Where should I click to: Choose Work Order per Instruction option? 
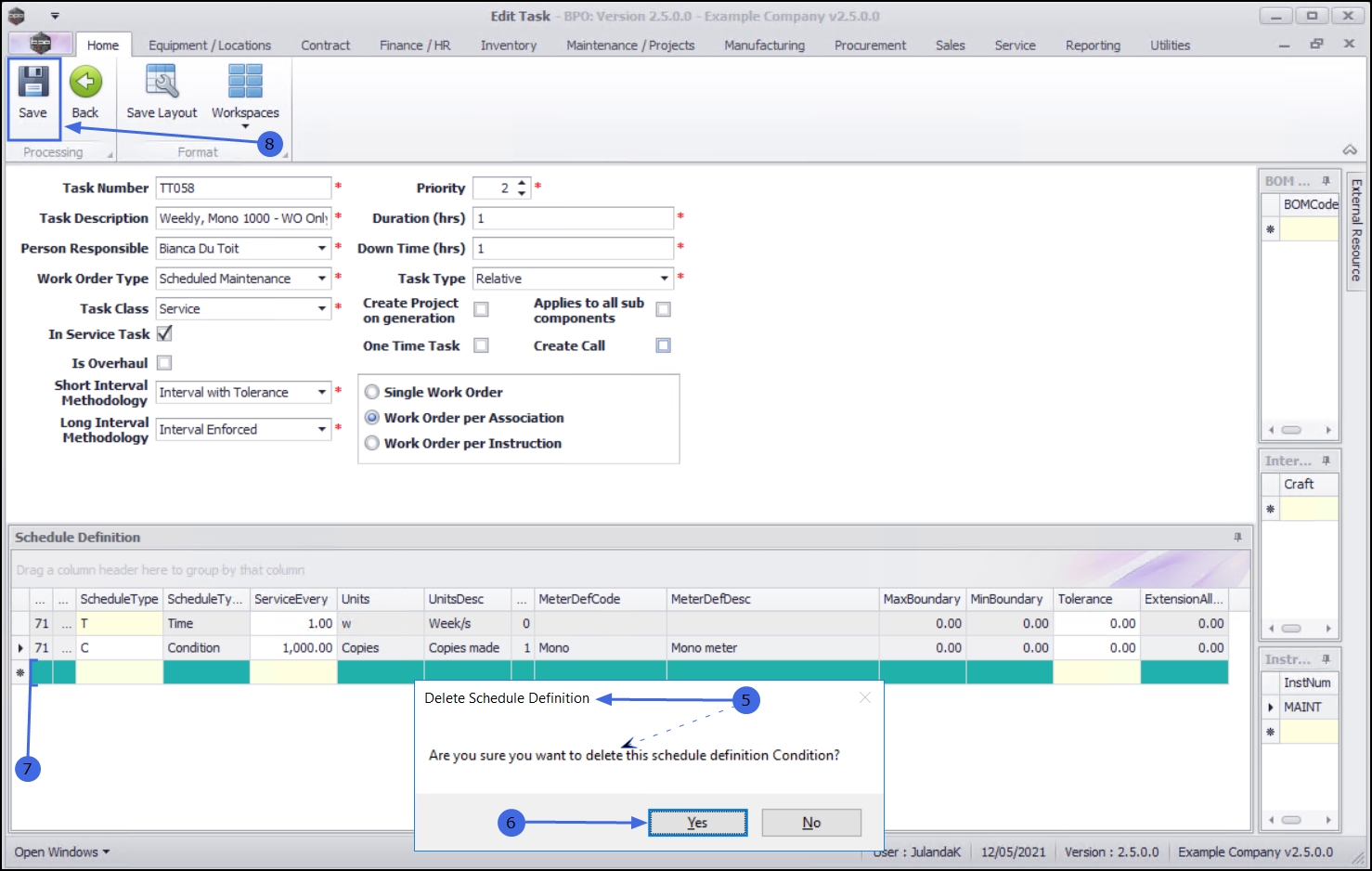tap(372, 443)
